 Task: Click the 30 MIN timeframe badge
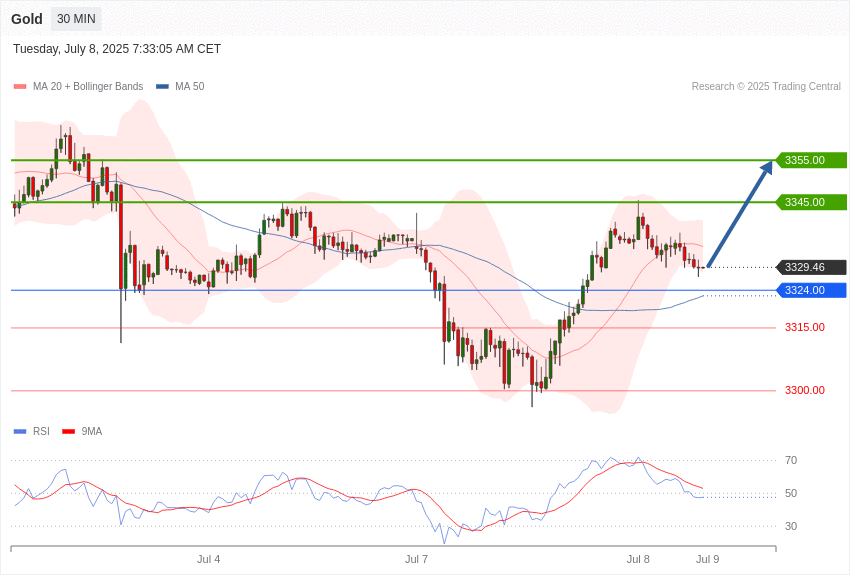click(x=76, y=19)
